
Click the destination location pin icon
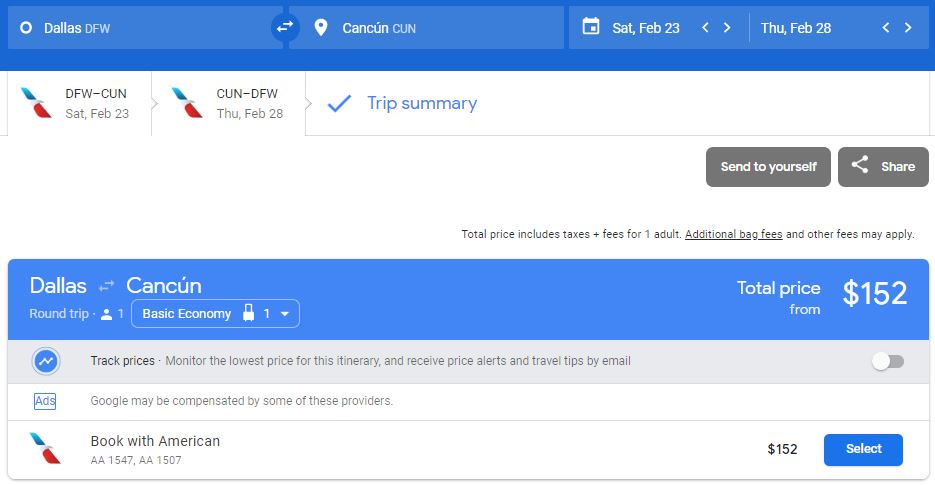click(x=320, y=28)
